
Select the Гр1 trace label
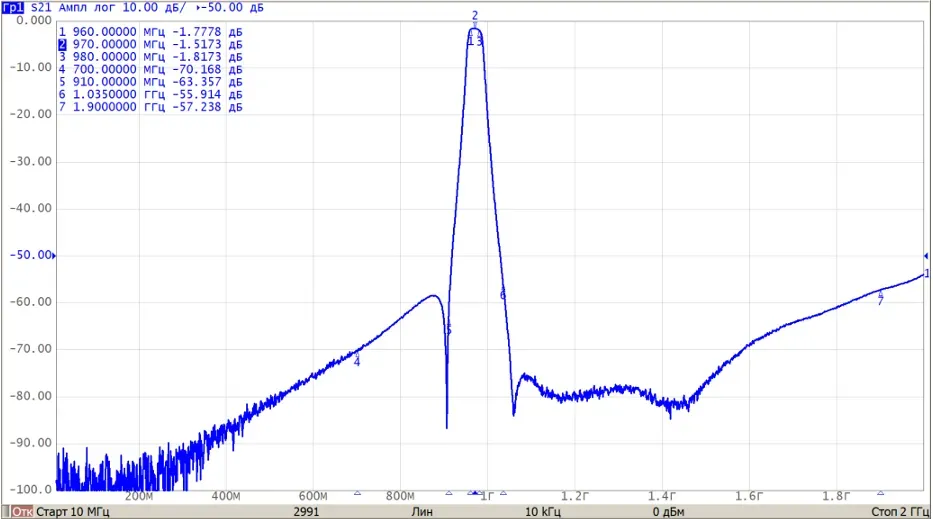coord(13,8)
